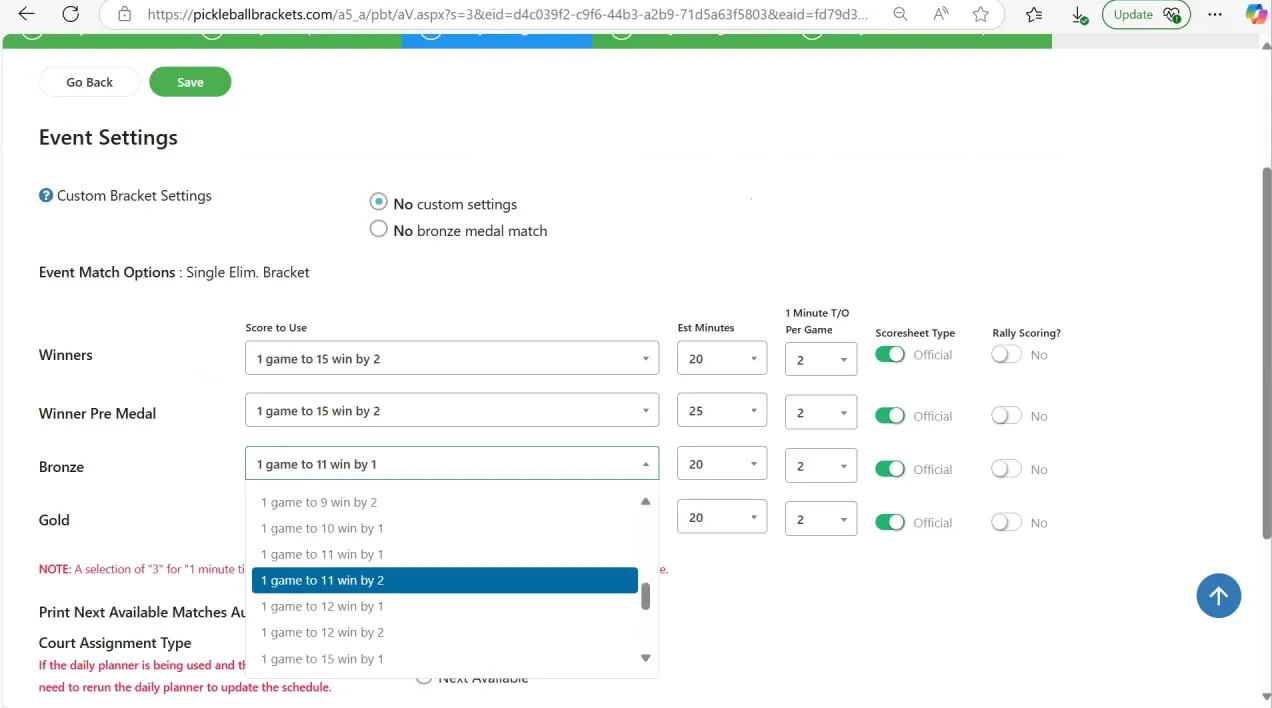Open Winner Pre Medal timeouts dropdown
This screenshot has height=708, width=1272.
tap(821, 412)
